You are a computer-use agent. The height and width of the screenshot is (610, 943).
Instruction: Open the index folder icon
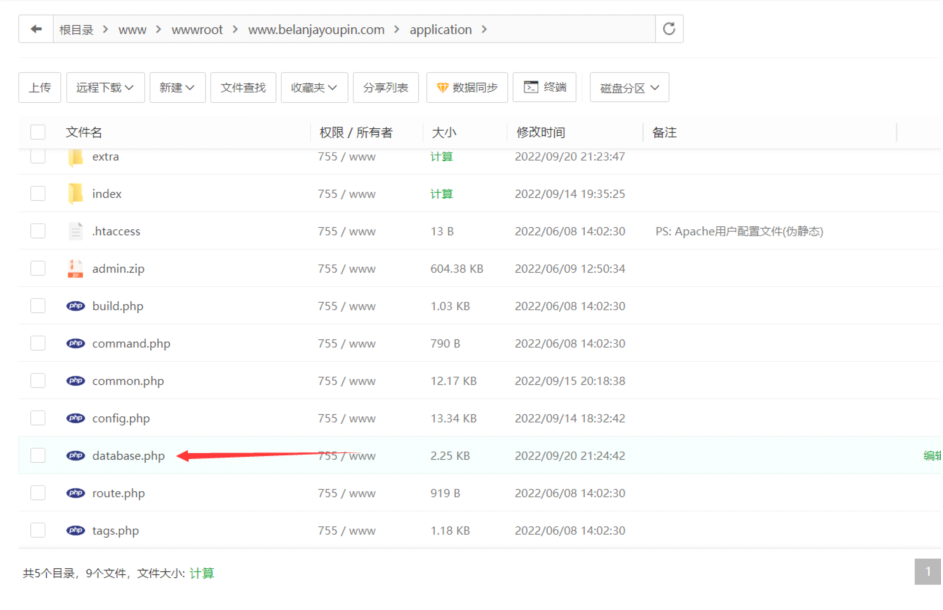pyautogui.click(x=75, y=194)
